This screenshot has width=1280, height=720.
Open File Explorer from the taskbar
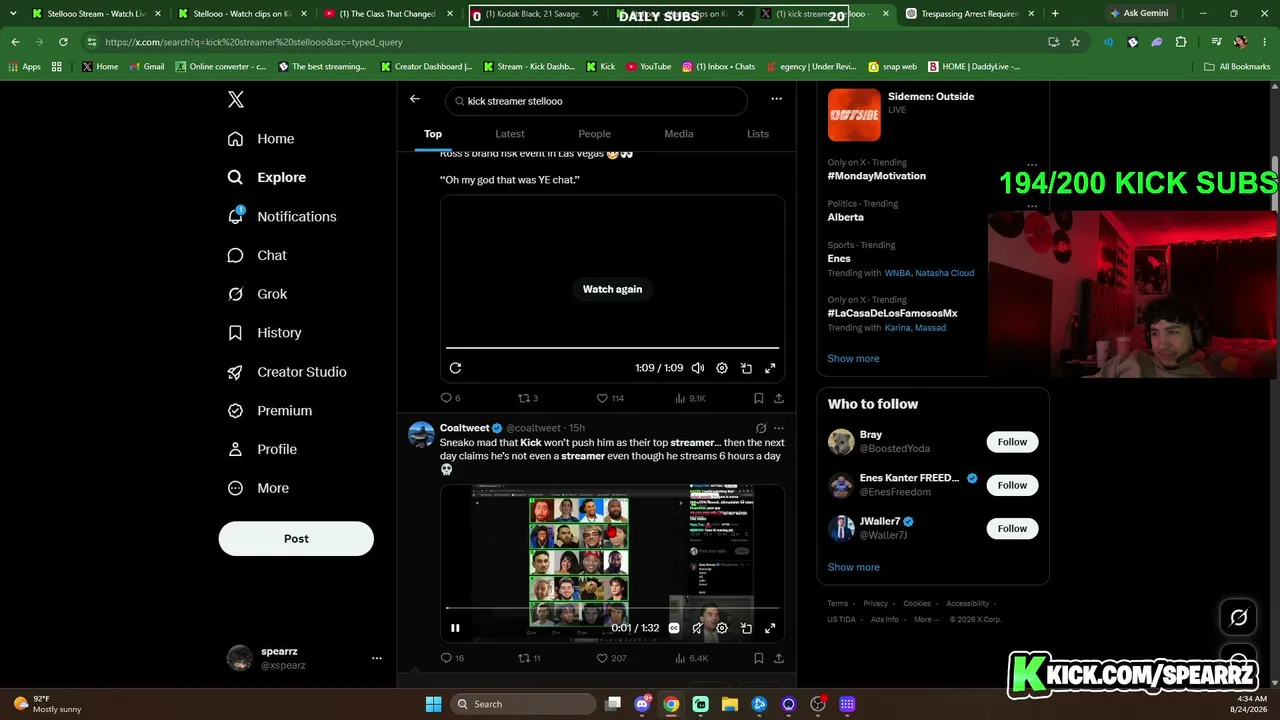click(730, 704)
